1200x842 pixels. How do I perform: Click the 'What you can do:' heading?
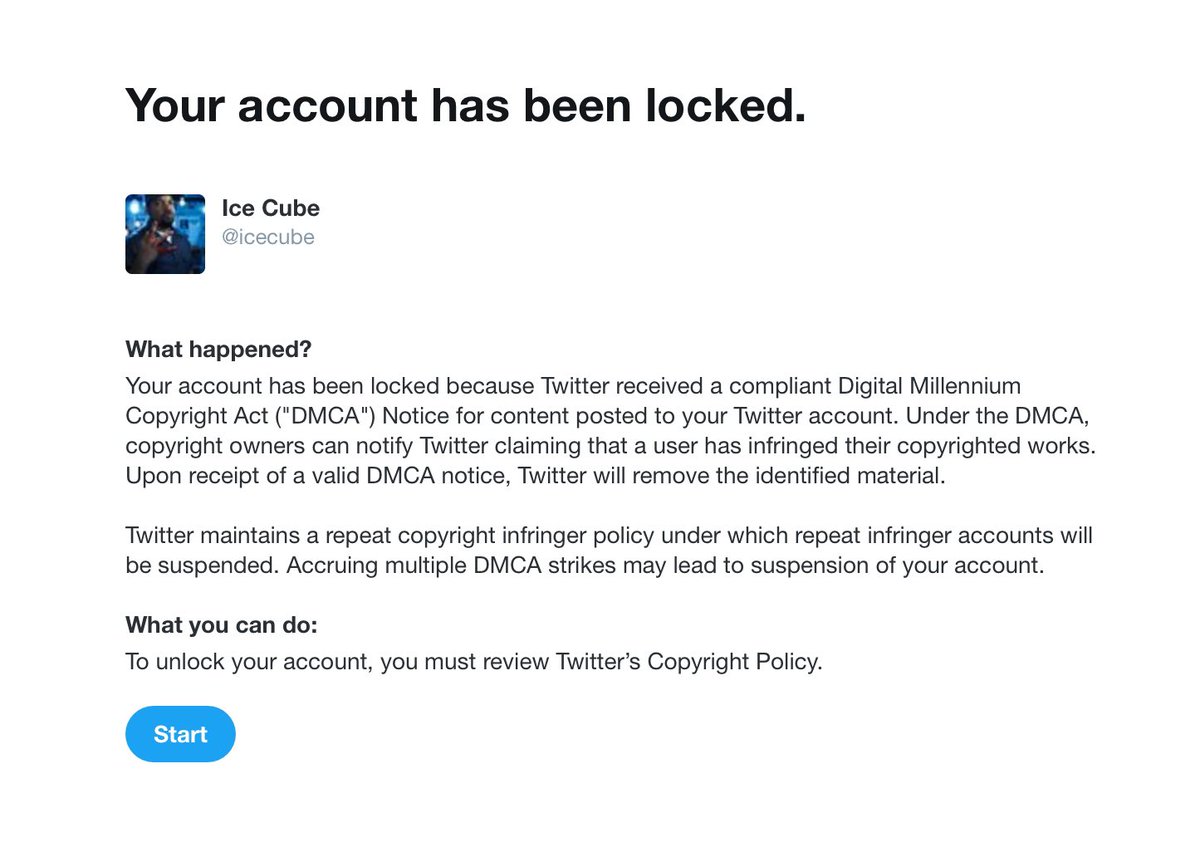coord(221,626)
